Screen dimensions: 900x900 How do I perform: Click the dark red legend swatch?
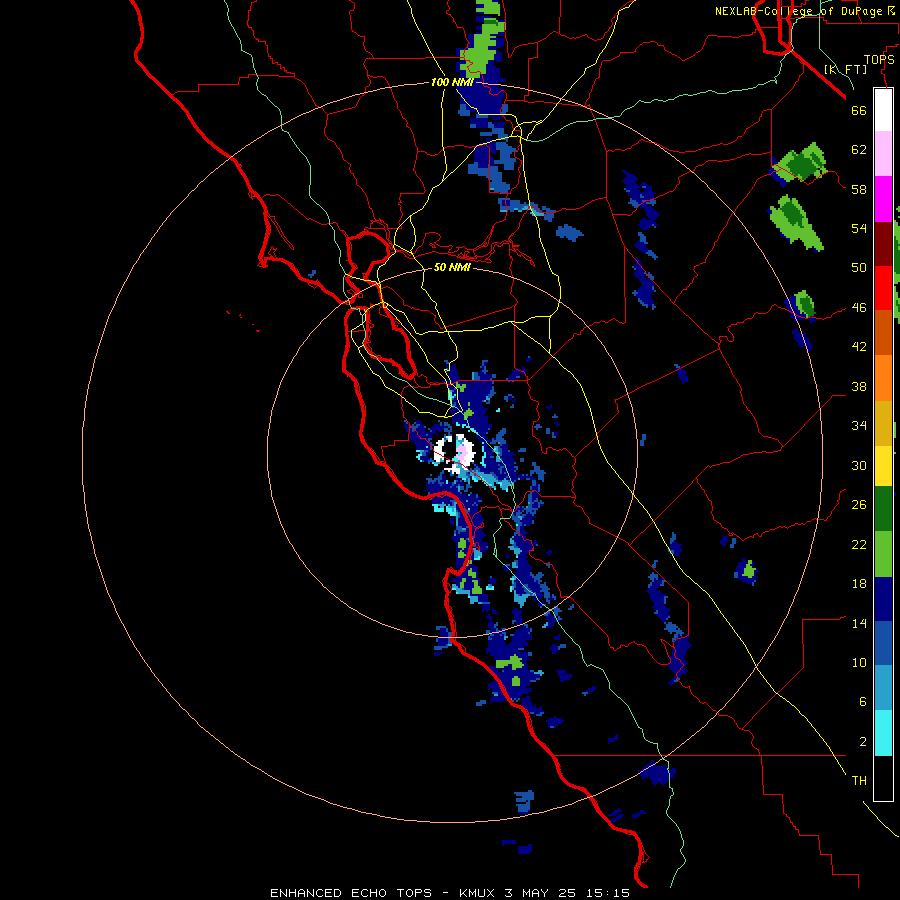pyautogui.click(x=883, y=244)
